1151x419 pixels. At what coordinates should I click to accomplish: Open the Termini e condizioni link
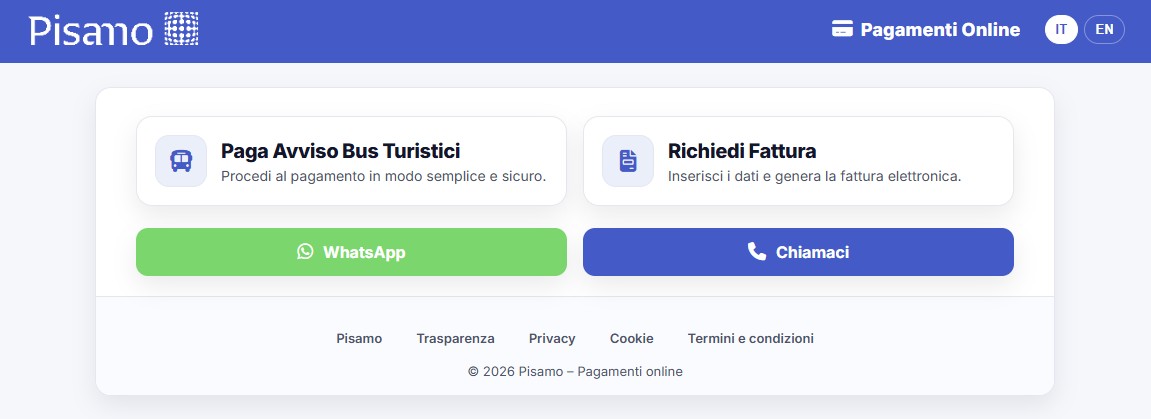[750, 339]
